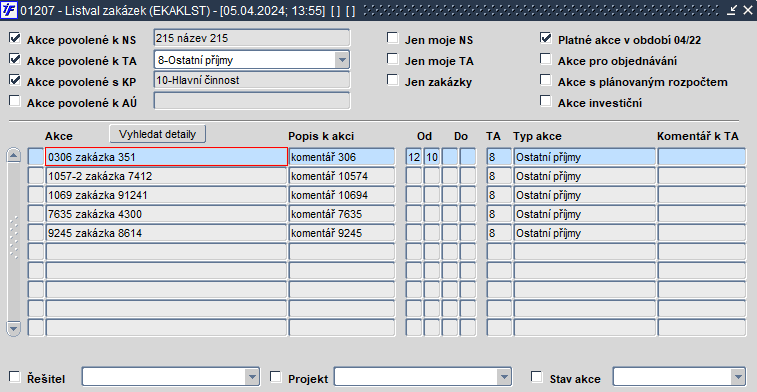Tick the Řešitel filter checkbox
The image size is (757, 392).
click(15, 377)
